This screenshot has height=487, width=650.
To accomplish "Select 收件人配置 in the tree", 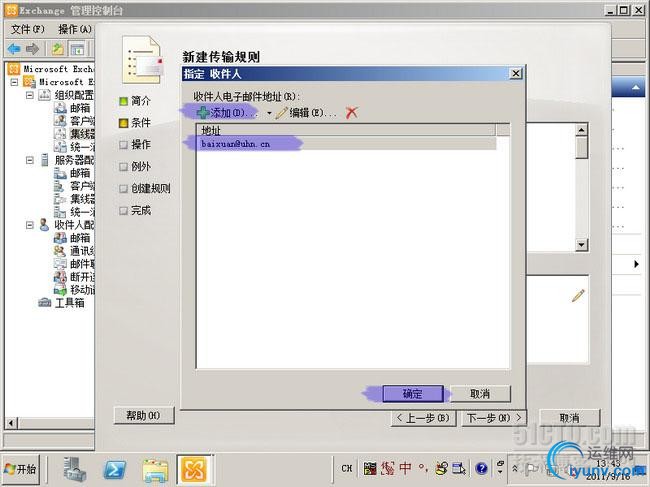I will (67, 225).
